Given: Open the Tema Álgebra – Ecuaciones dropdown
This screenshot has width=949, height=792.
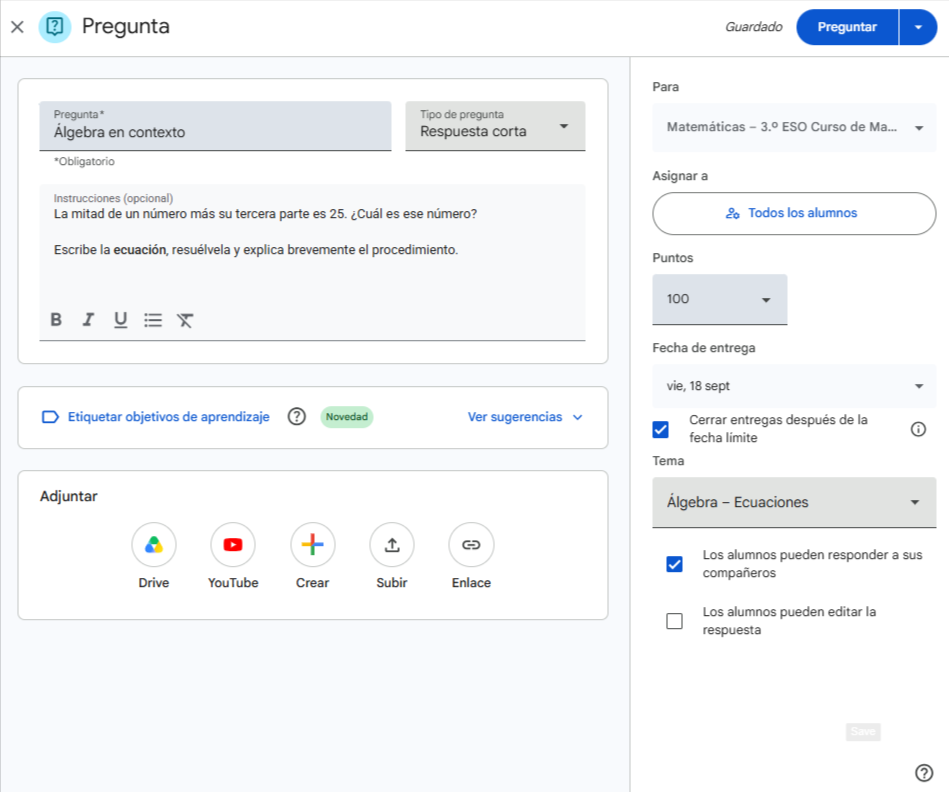Looking at the screenshot, I should click(794, 502).
